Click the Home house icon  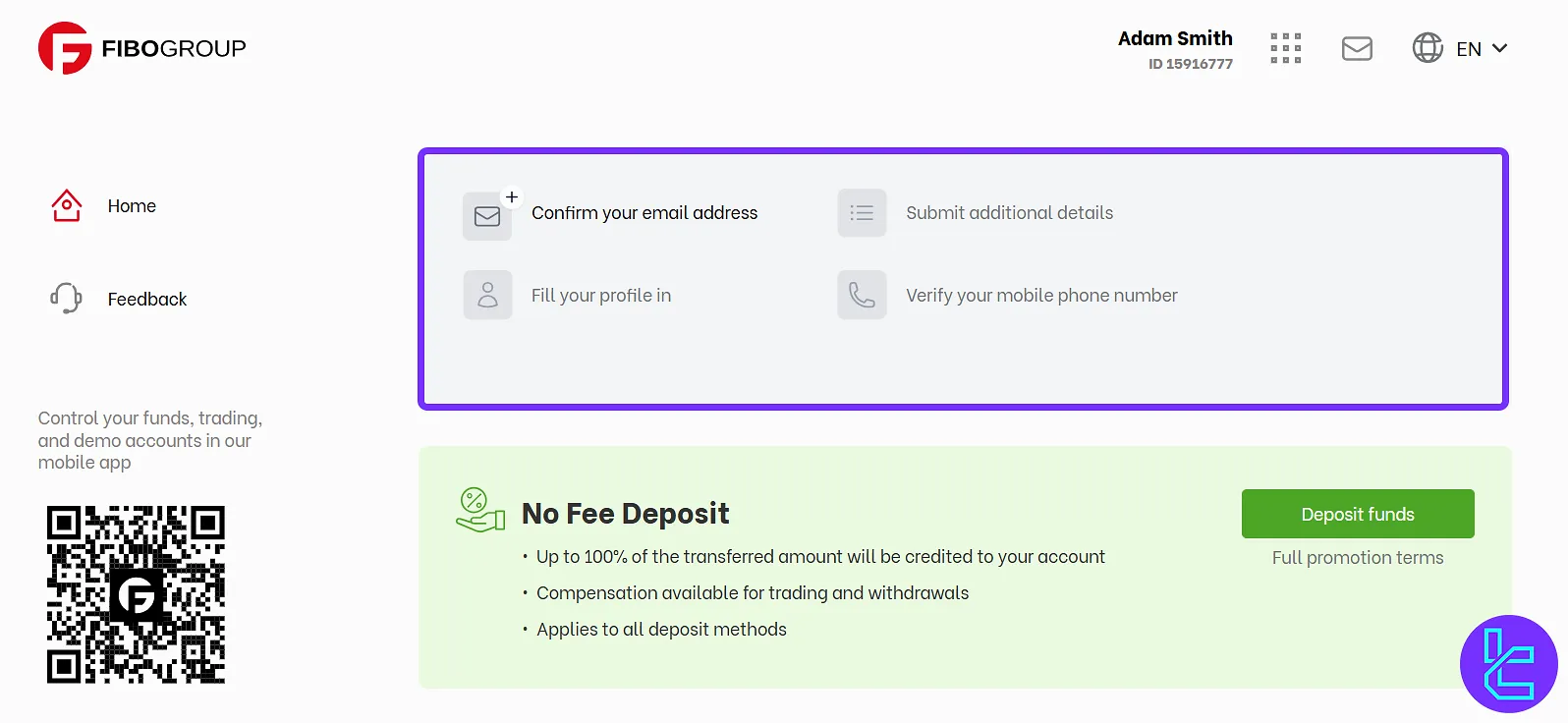(x=67, y=205)
